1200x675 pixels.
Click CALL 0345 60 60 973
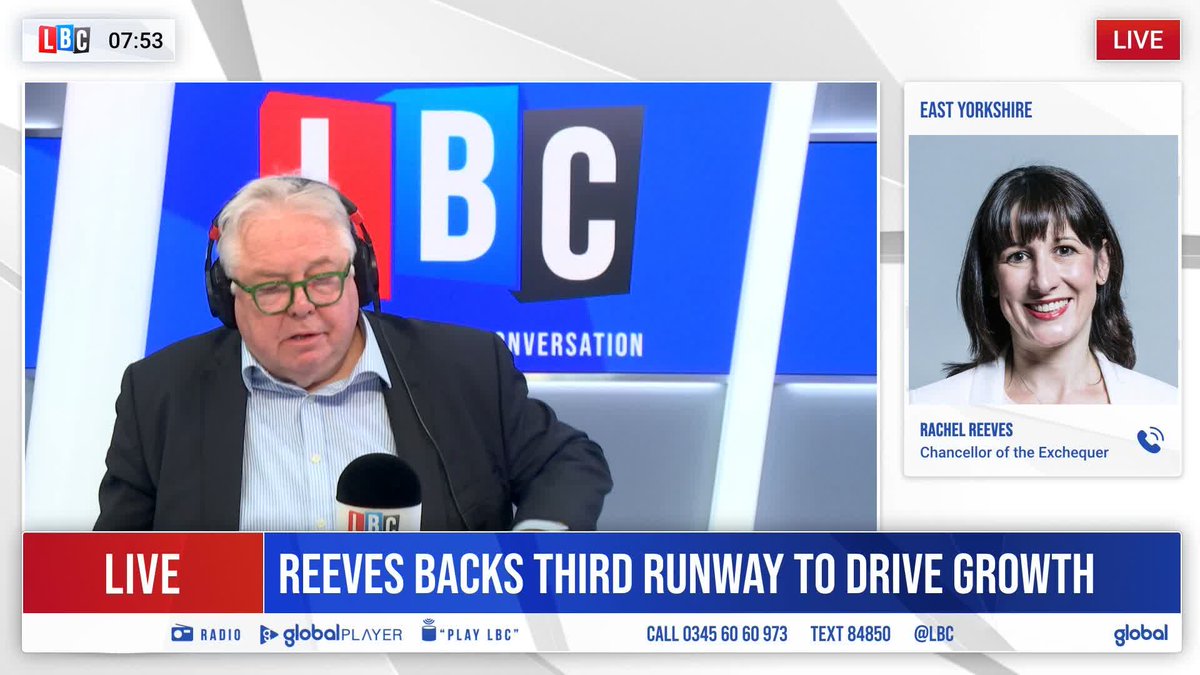pos(717,635)
